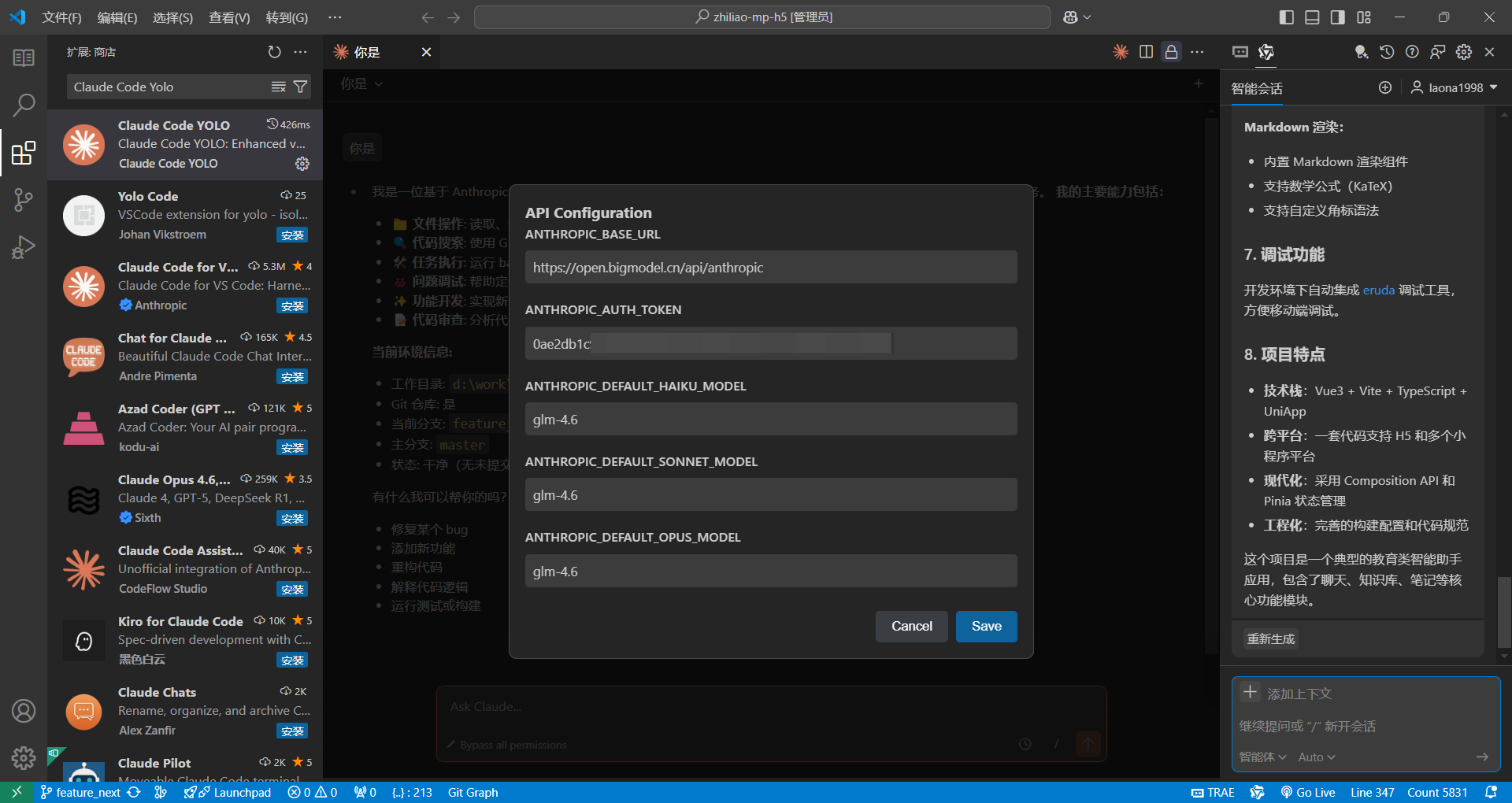This screenshot has width=1512, height=803.
Task: Open help in the assistant panel
Action: pos(1413,52)
